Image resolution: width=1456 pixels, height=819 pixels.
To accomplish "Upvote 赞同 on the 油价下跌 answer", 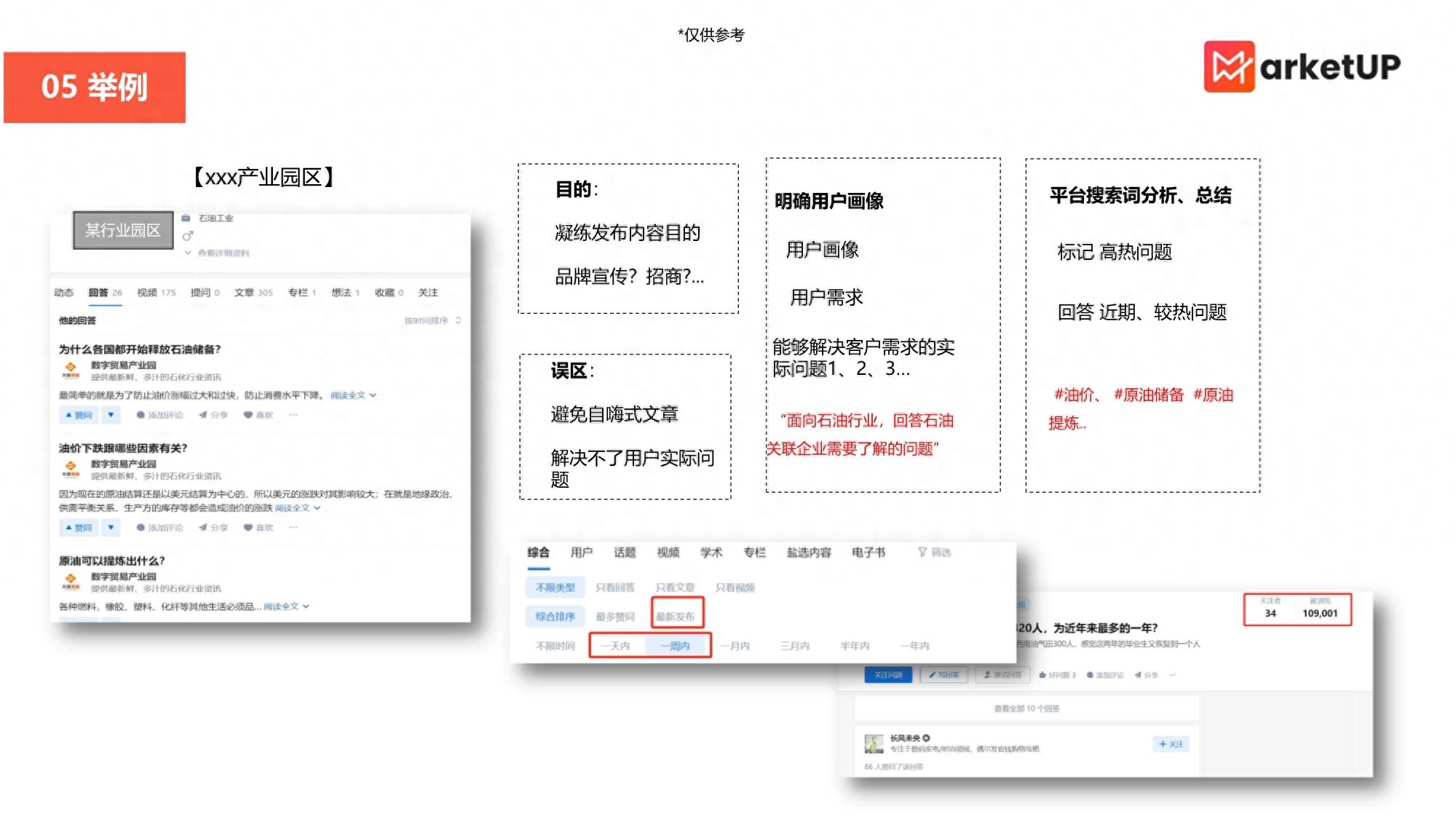I will tap(79, 528).
